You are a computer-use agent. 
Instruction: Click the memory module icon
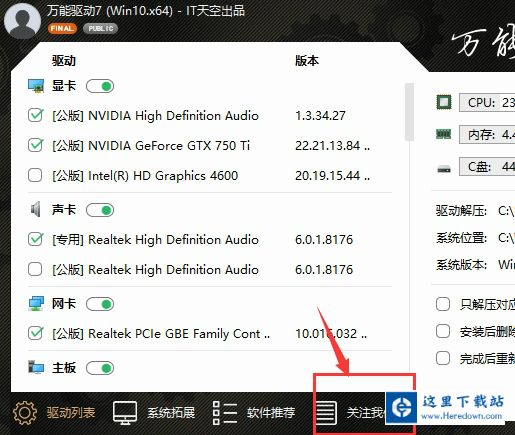pyautogui.click(x=444, y=134)
